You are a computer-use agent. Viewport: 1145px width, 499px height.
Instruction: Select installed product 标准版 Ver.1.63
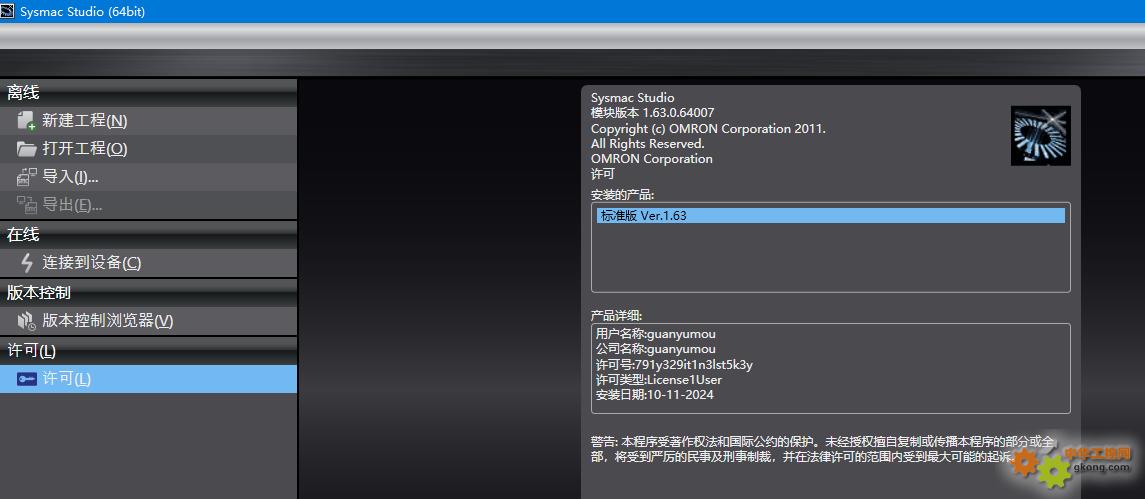click(x=830, y=216)
